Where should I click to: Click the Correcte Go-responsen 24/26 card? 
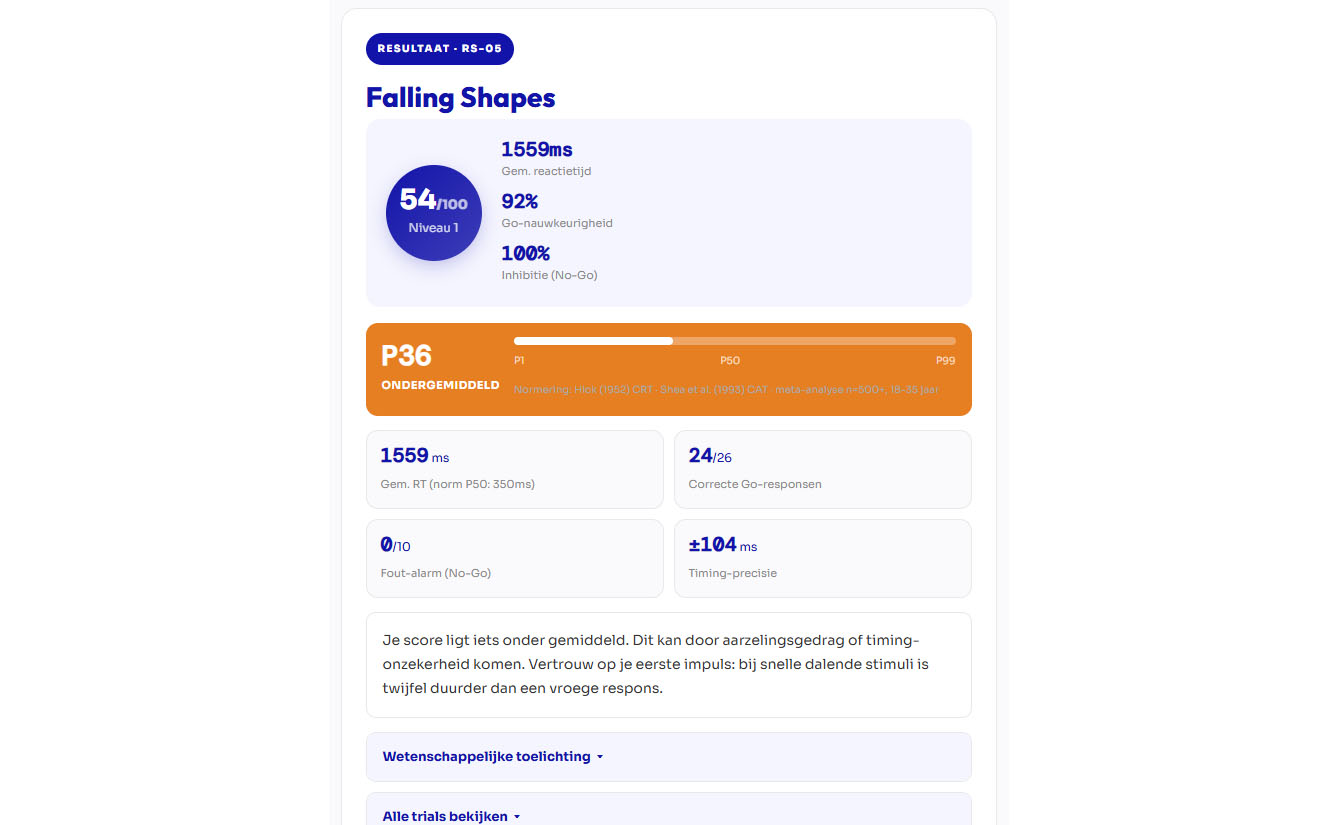coord(822,469)
